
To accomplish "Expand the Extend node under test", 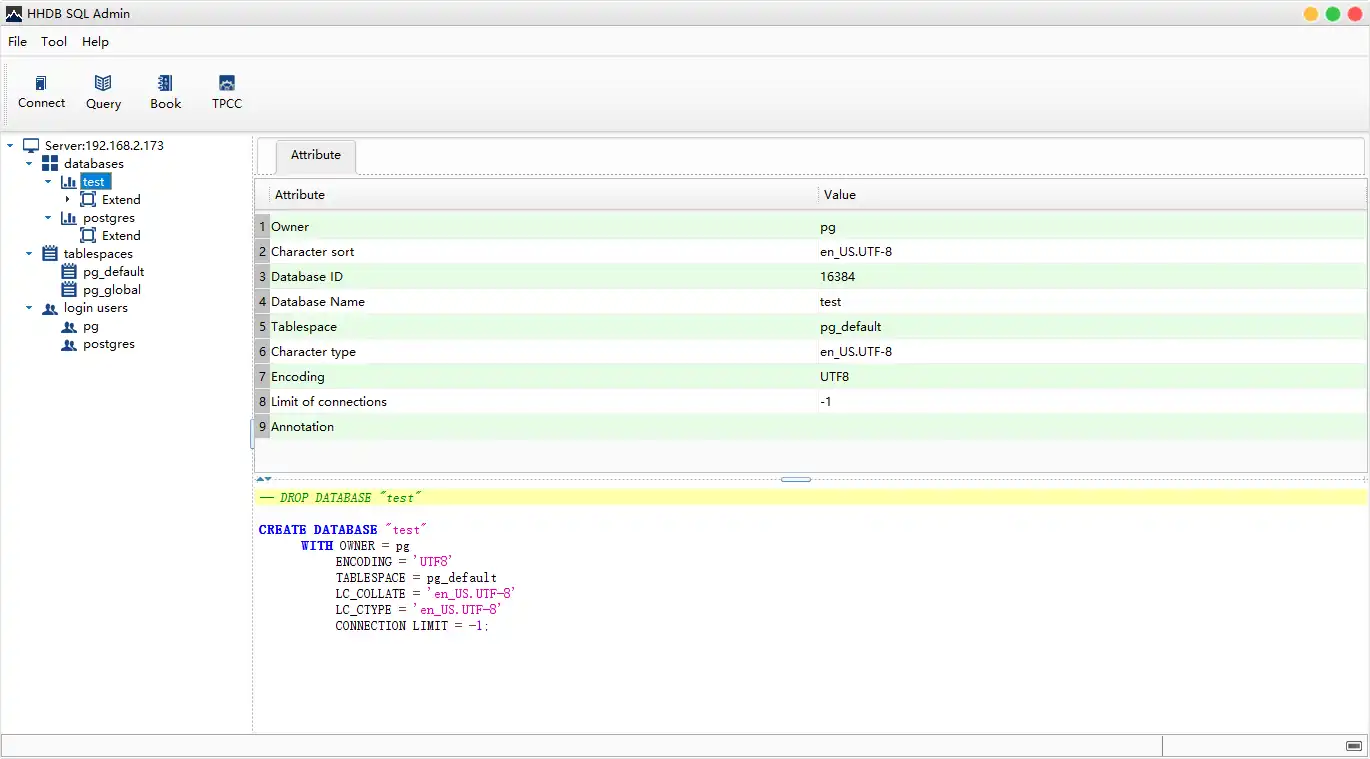I will (67, 200).
